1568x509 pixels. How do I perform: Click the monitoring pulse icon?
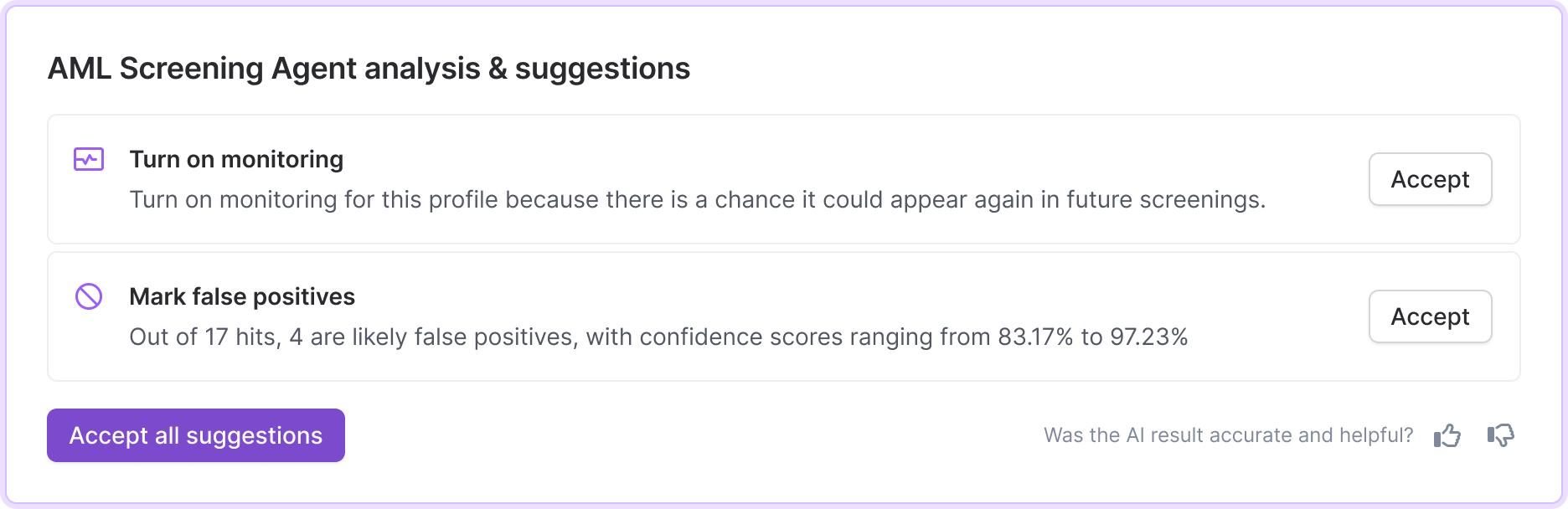[x=89, y=159]
